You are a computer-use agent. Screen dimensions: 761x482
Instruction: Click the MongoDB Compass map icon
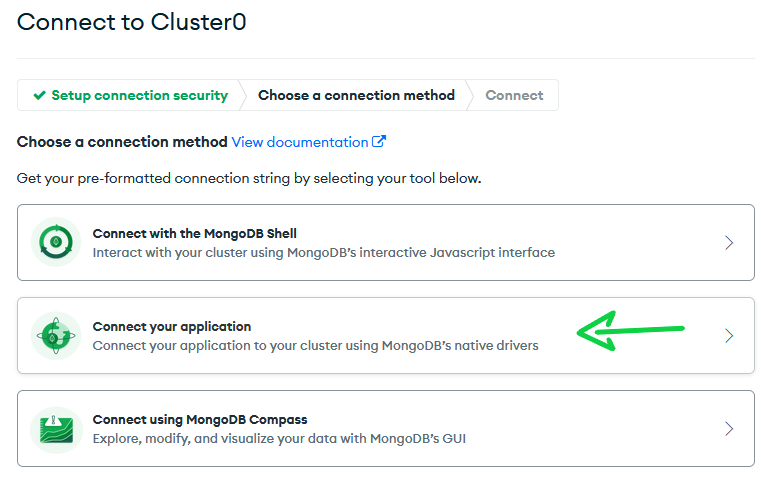pyautogui.click(x=56, y=429)
